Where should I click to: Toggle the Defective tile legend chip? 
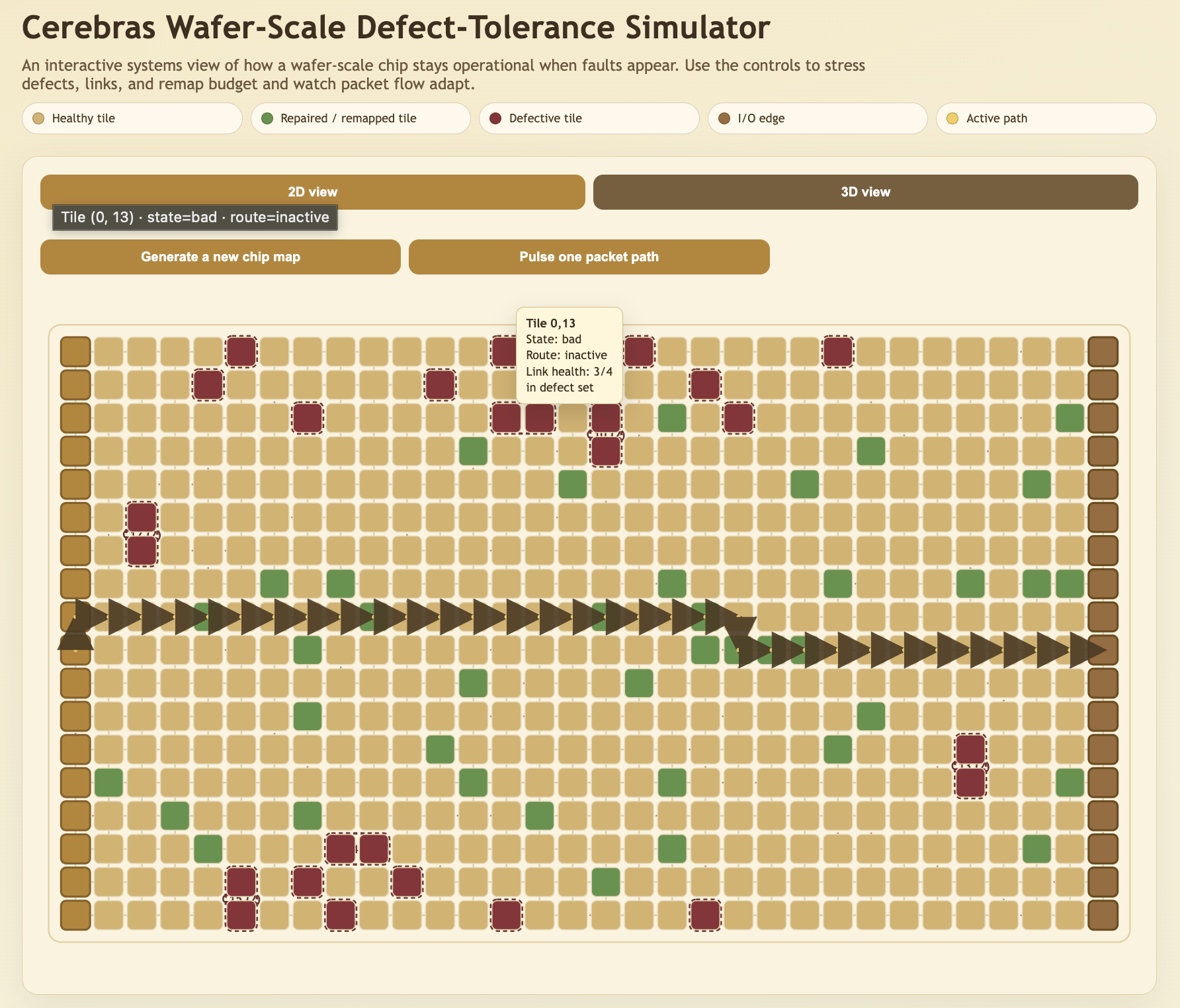pos(589,118)
